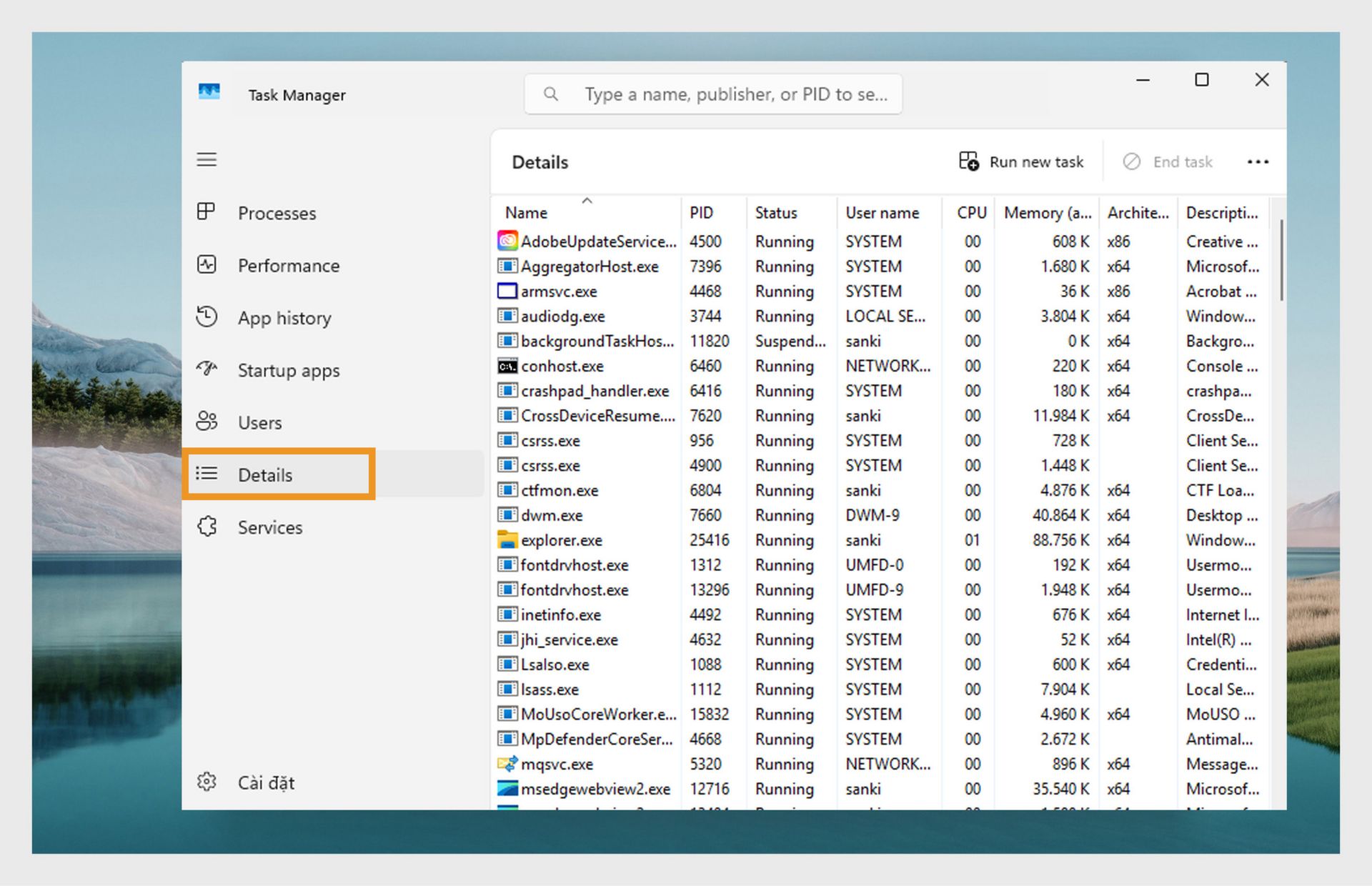
Task: Click the AdobeUpdateService process icon
Action: pos(507,242)
